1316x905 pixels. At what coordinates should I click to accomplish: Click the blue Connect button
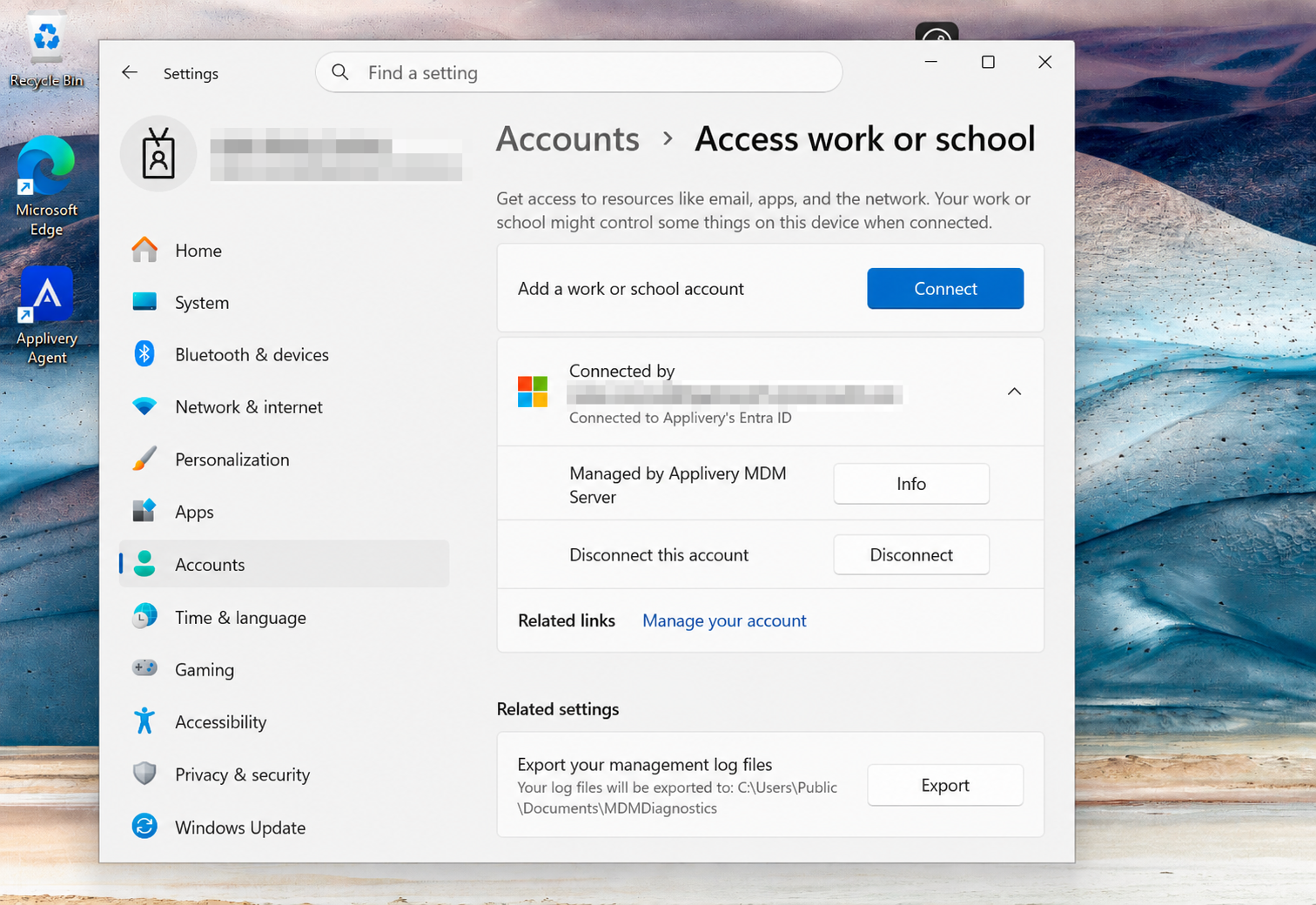[945, 289]
